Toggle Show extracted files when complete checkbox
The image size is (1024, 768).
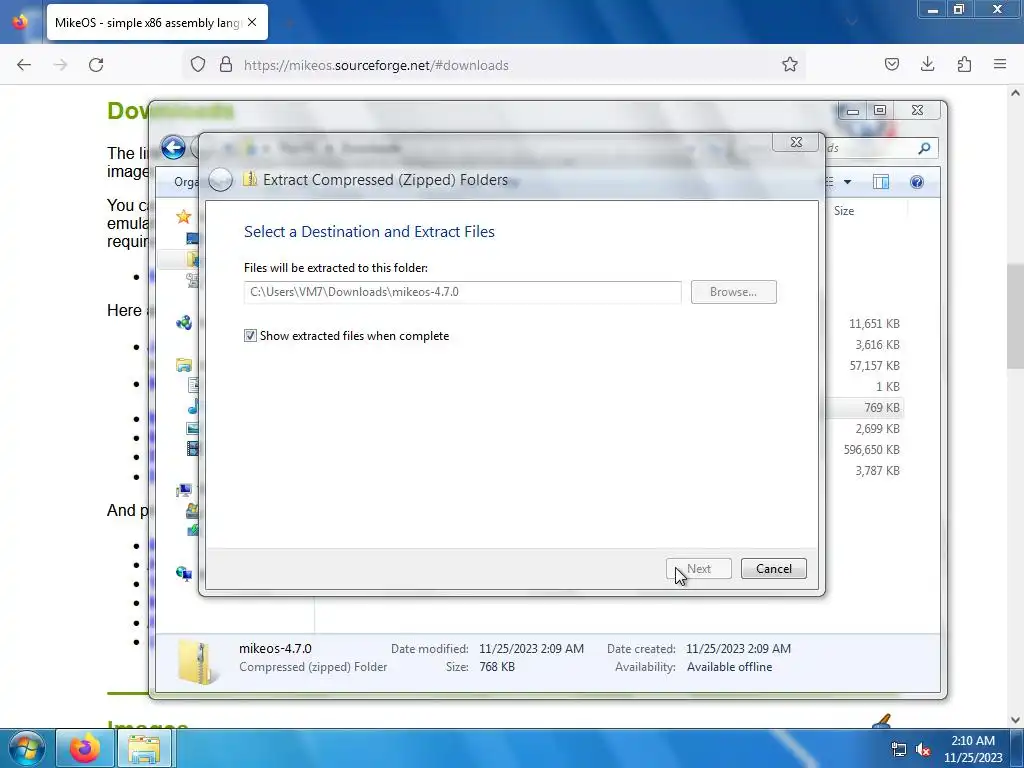point(250,336)
